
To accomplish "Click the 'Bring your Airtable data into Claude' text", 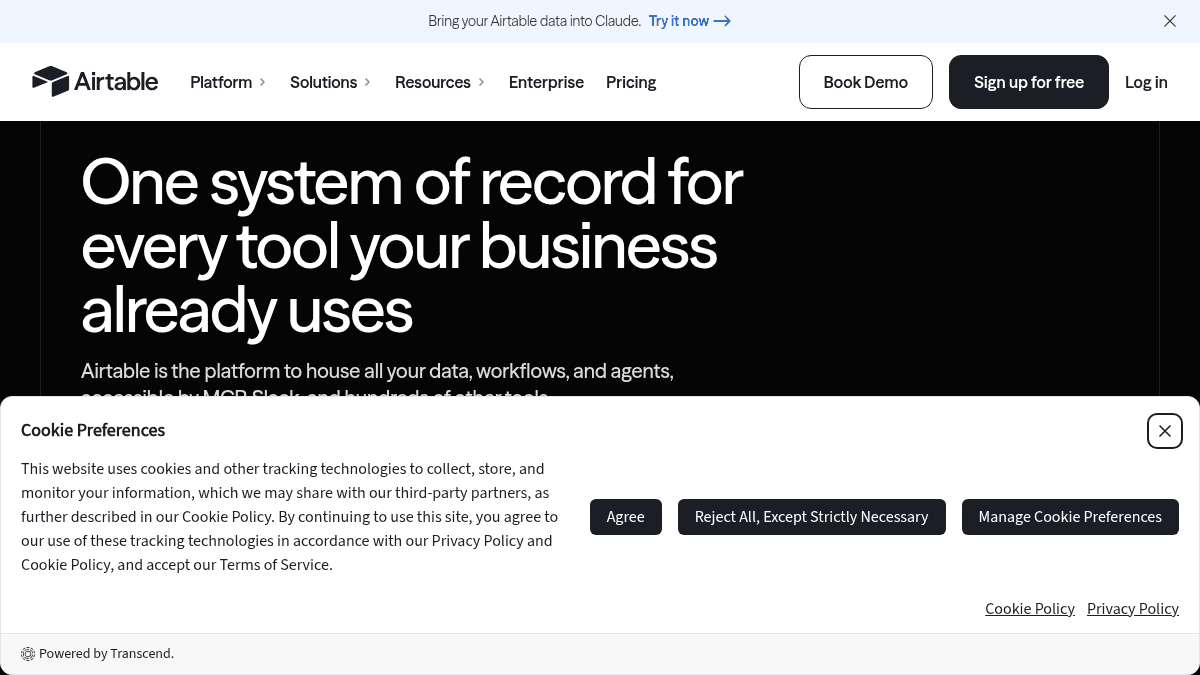I will pyautogui.click(x=535, y=21).
